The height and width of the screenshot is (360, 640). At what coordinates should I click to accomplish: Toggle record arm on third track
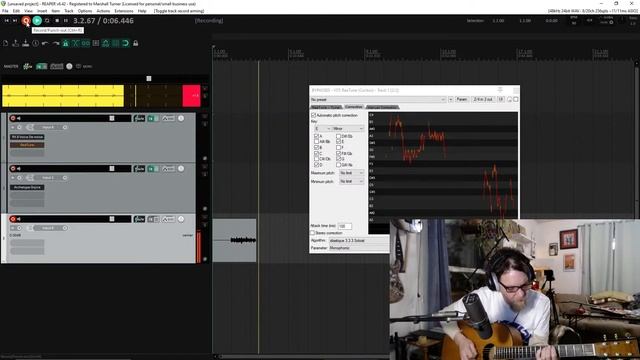point(13,219)
